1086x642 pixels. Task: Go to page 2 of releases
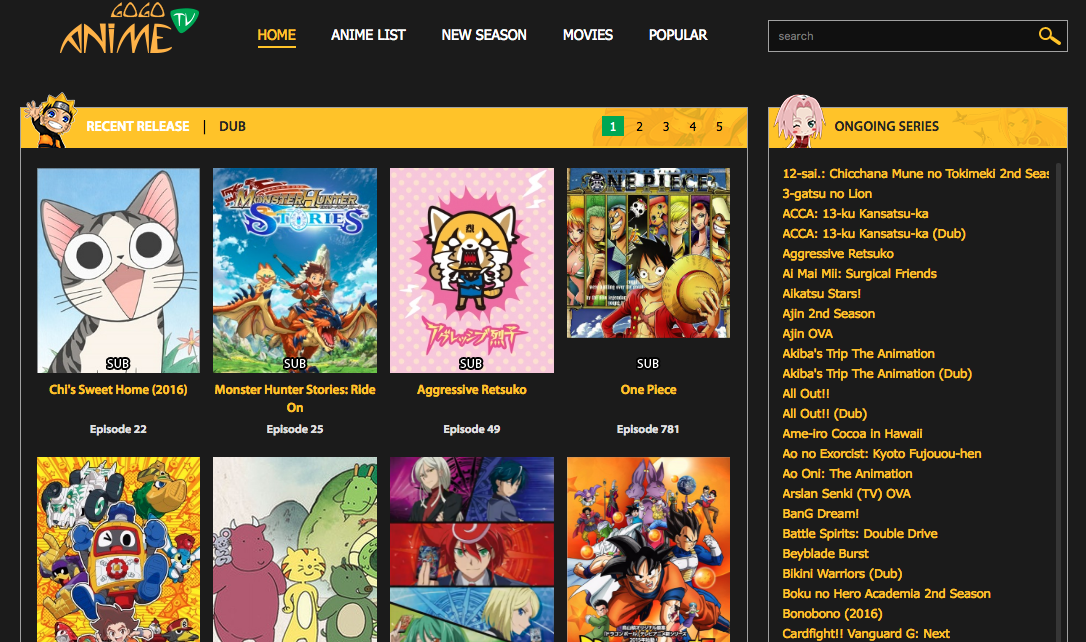(x=639, y=126)
